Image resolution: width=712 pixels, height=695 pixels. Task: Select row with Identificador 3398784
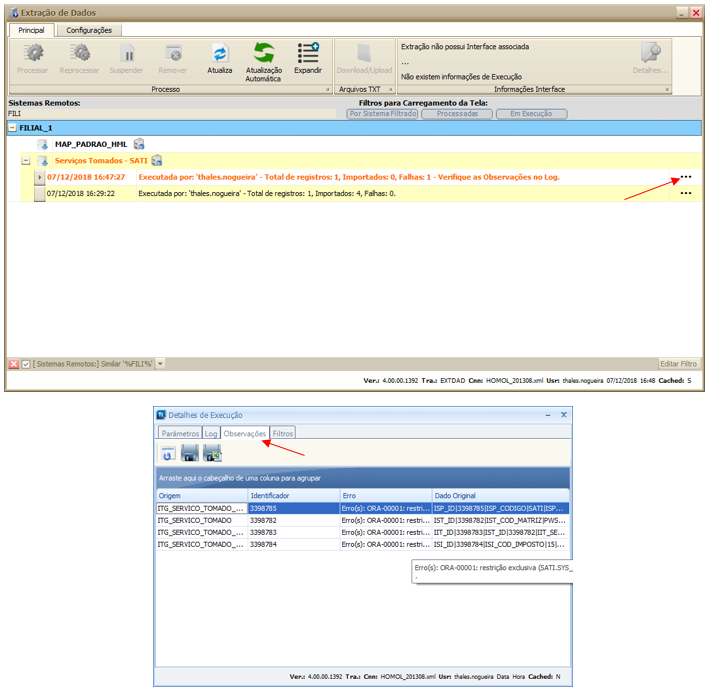click(362, 544)
